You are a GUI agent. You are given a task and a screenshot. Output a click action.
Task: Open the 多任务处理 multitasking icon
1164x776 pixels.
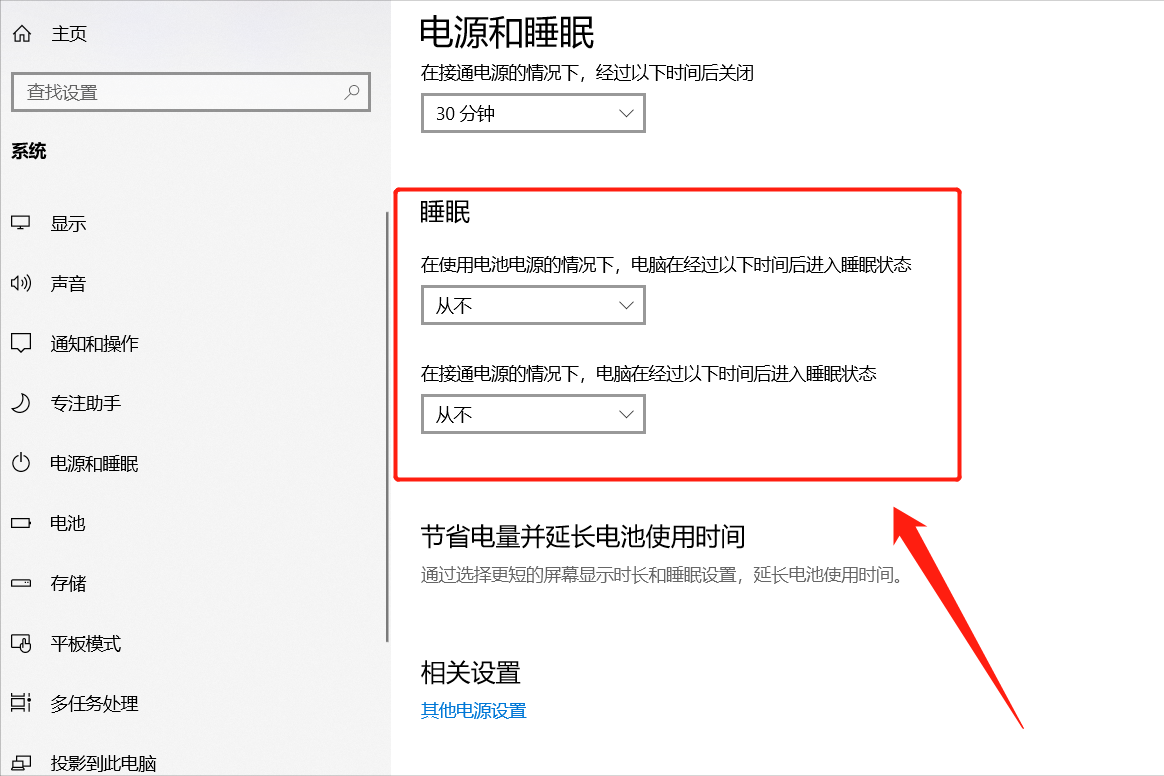tap(21, 703)
